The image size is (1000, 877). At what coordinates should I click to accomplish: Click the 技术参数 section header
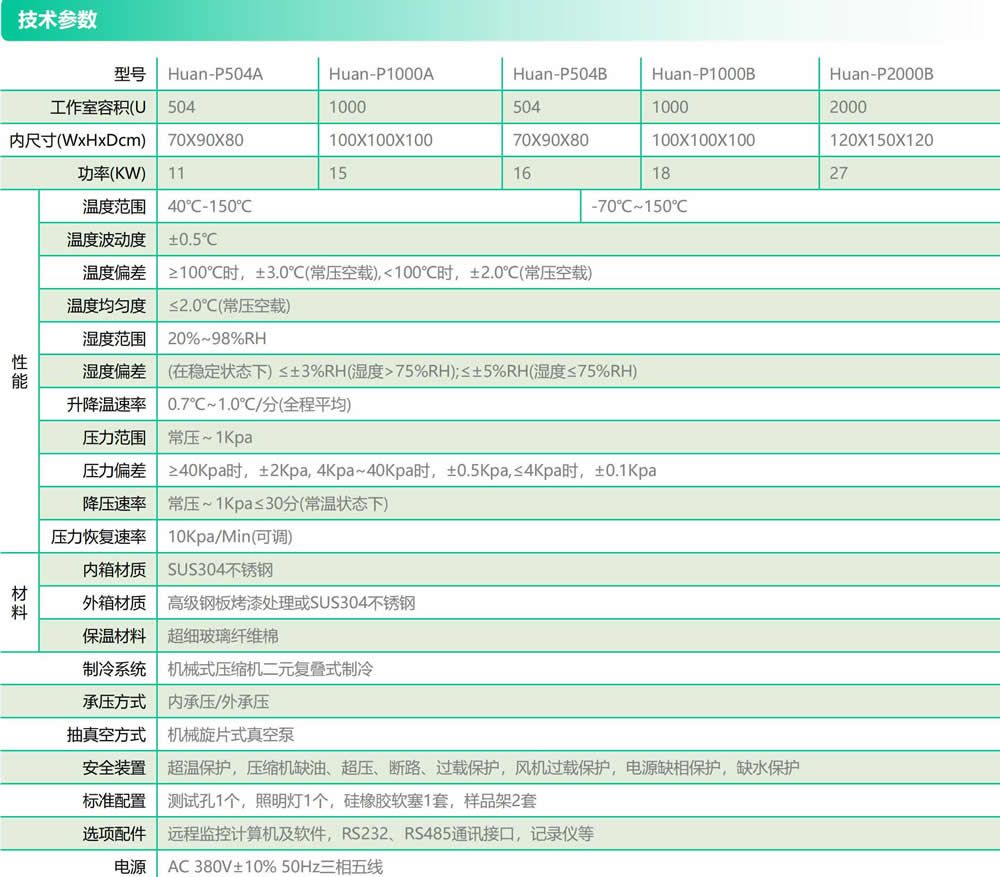tap(57, 20)
